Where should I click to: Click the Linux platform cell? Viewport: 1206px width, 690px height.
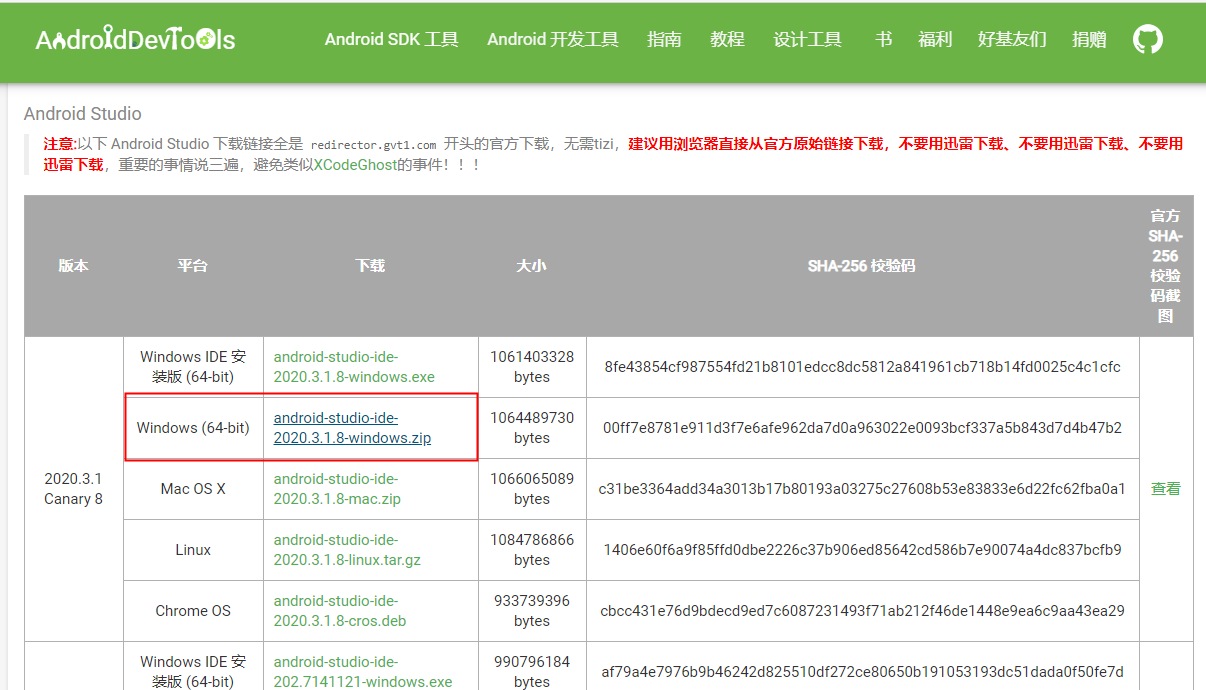[x=193, y=550]
